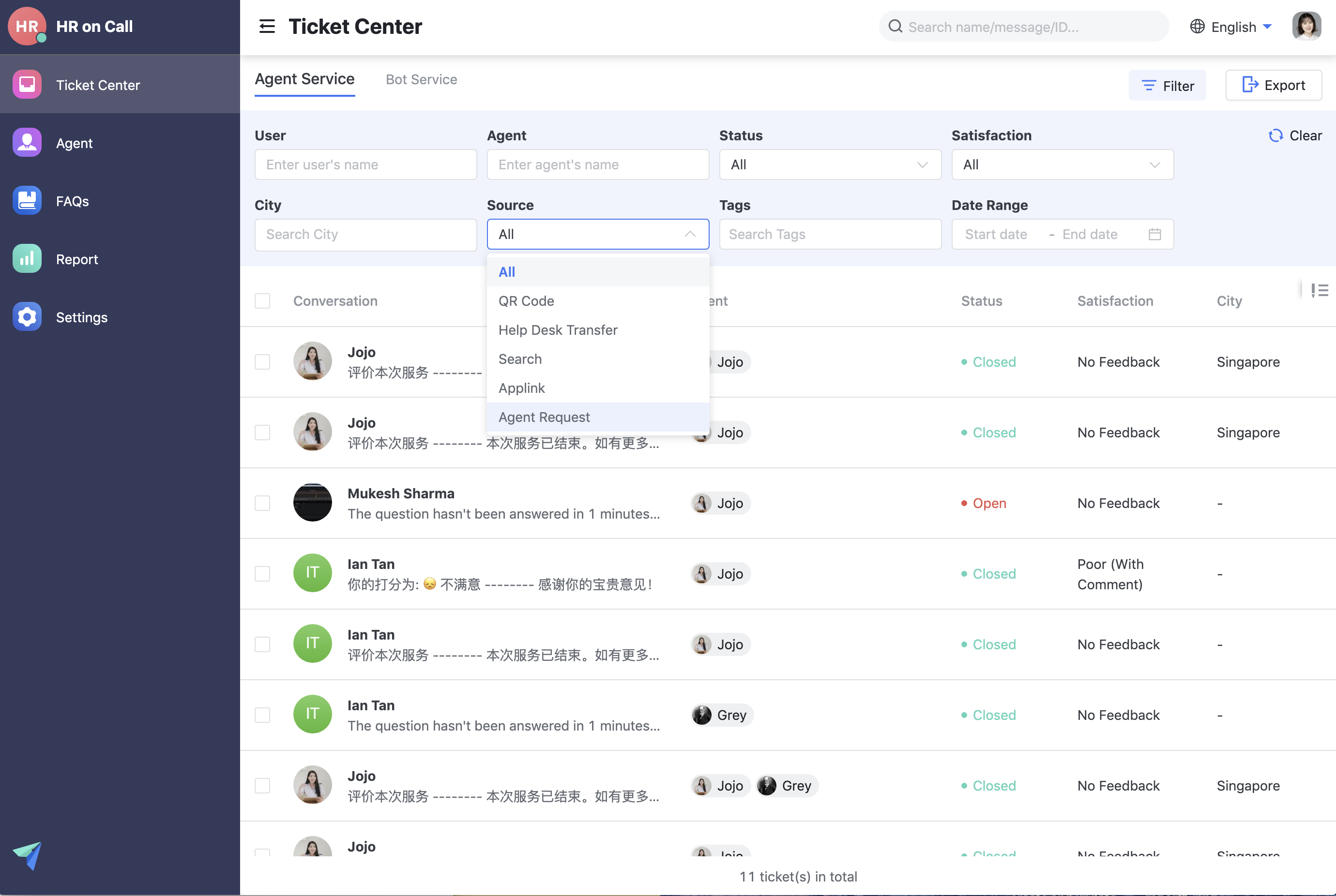The width and height of the screenshot is (1336, 896).
Task: Focus the Search Tags field
Action: click(x=830, y=234)
